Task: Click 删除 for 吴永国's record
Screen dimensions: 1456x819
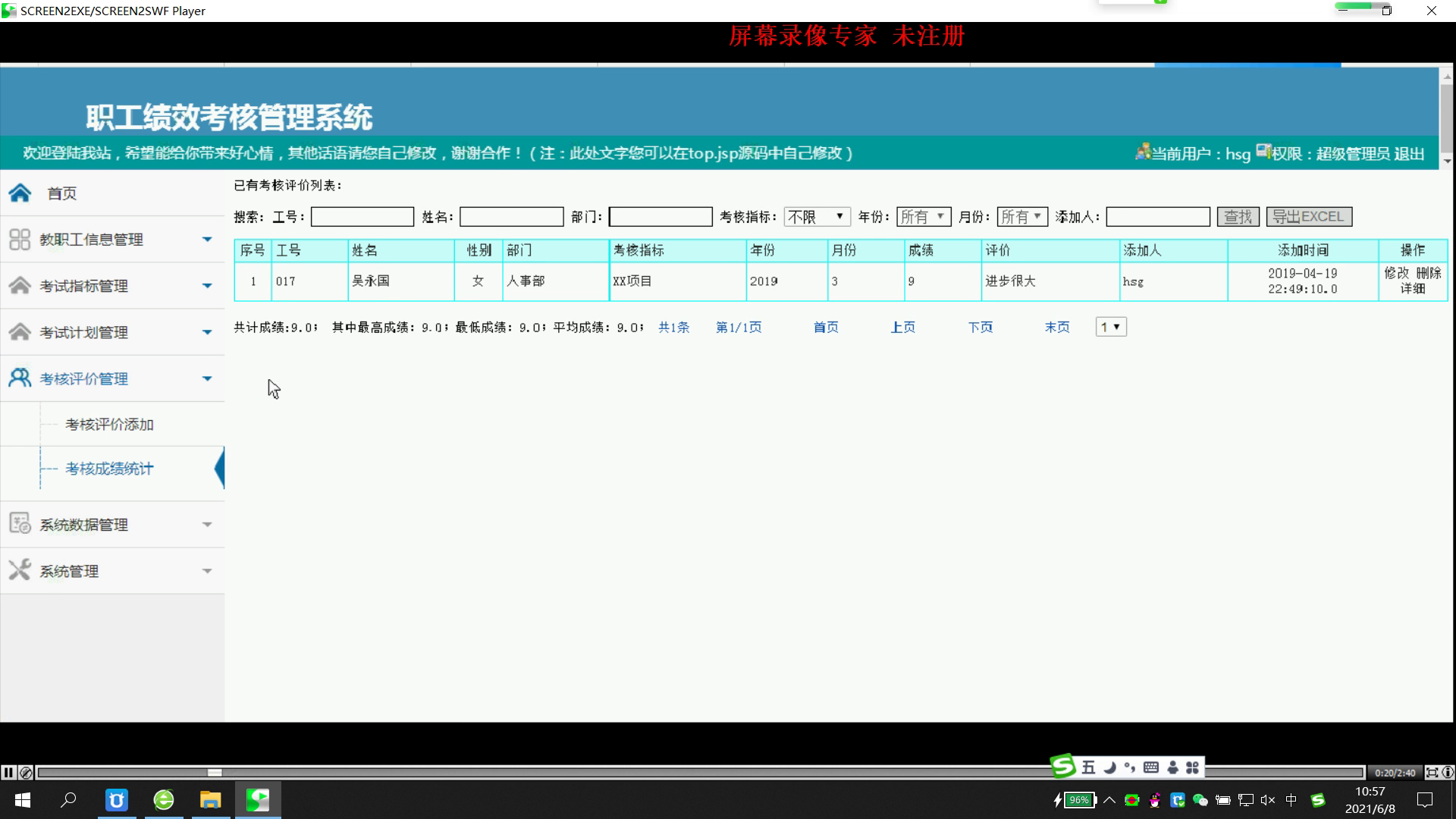Action: point(1429,273)
